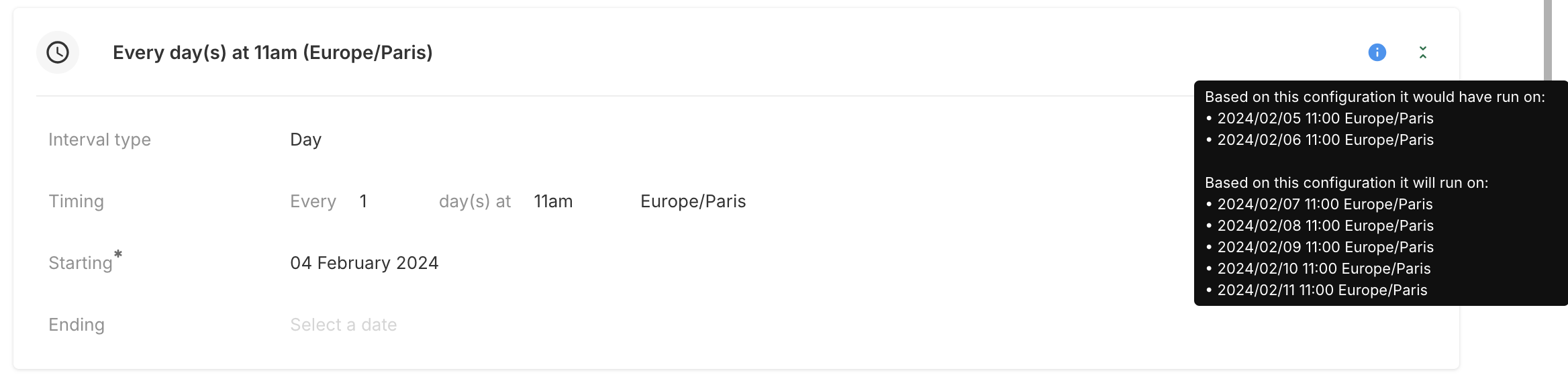Click the clock schedule icon

tap(58, 52)
